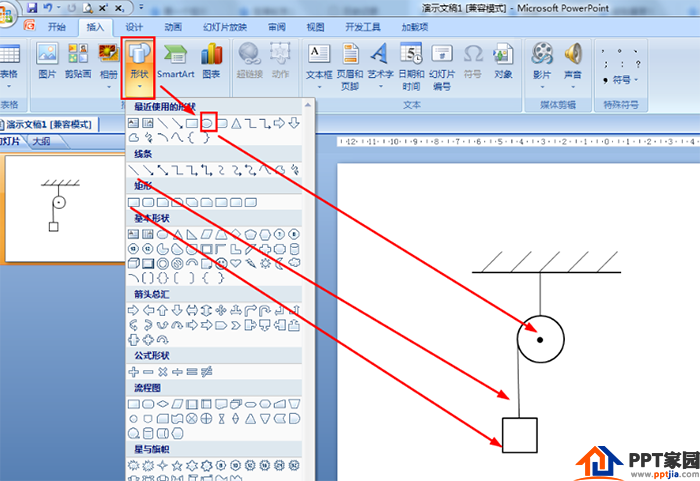Open the 形状 shapes gallery button
Image resolution: width=700 pixels, height=481 pixels.
(x=139, y=67)
